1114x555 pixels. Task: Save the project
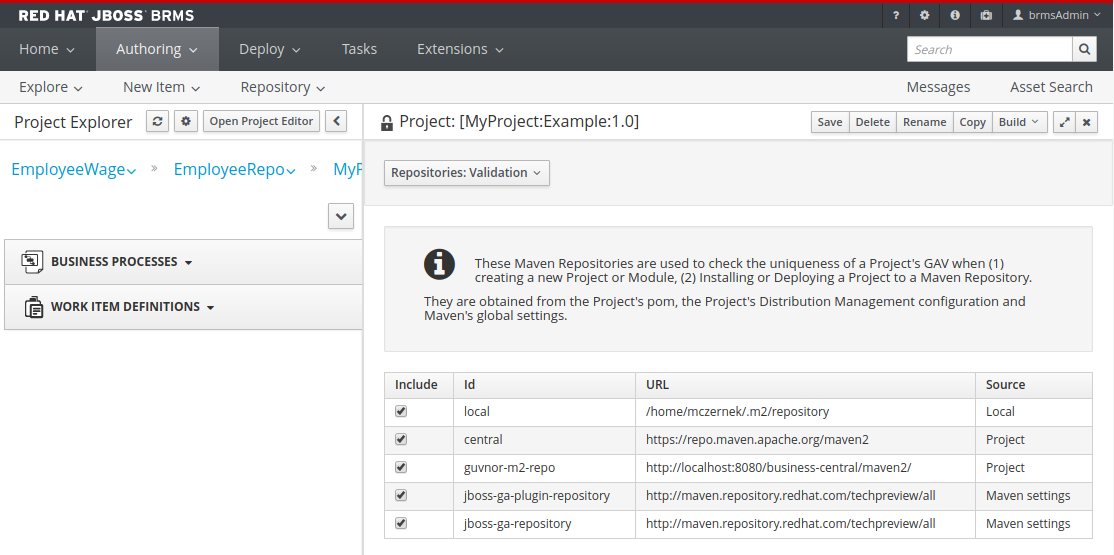pos(830,122)
